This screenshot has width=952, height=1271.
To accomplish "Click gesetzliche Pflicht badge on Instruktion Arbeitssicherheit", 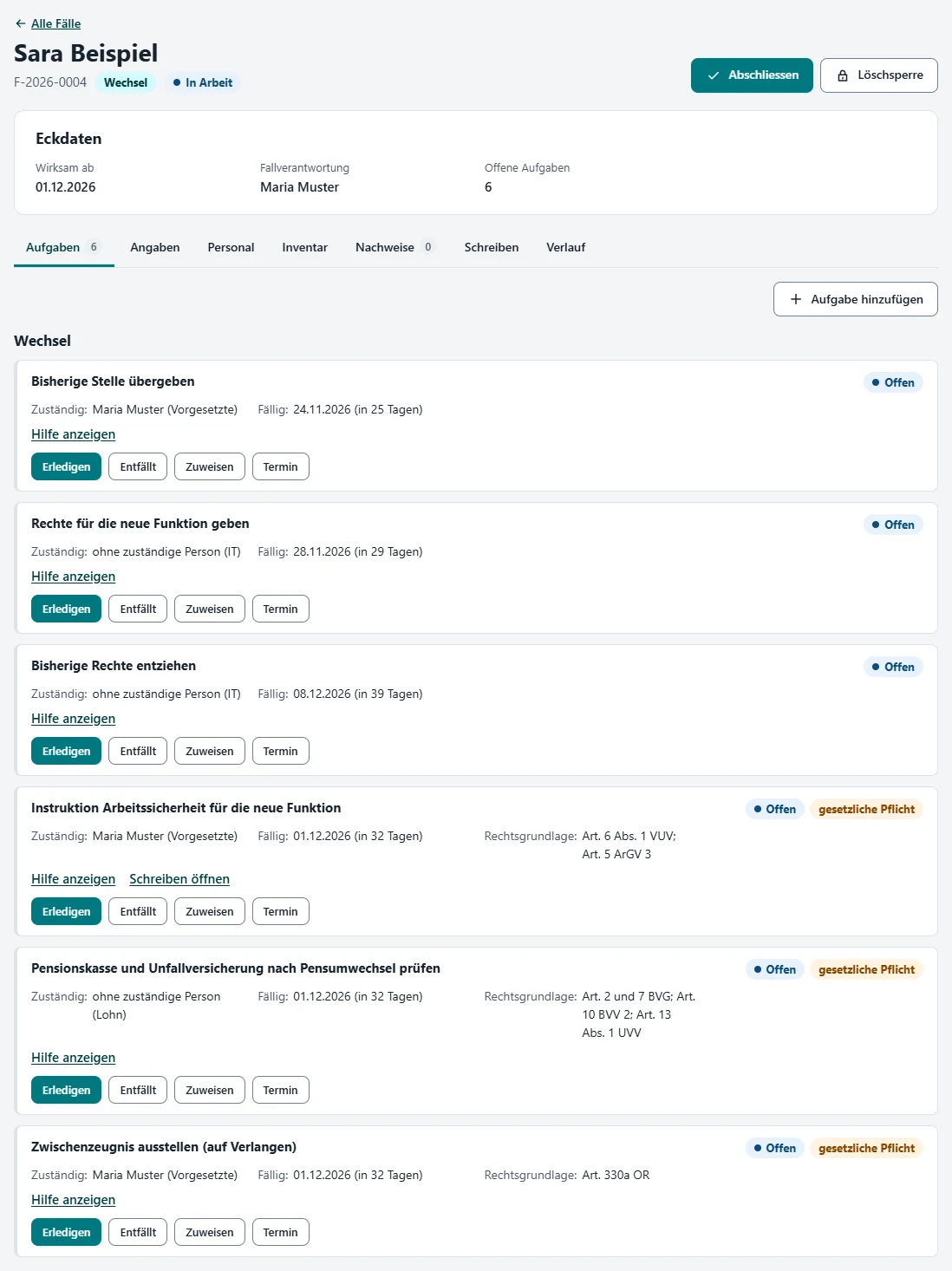I will pos(866,809).
